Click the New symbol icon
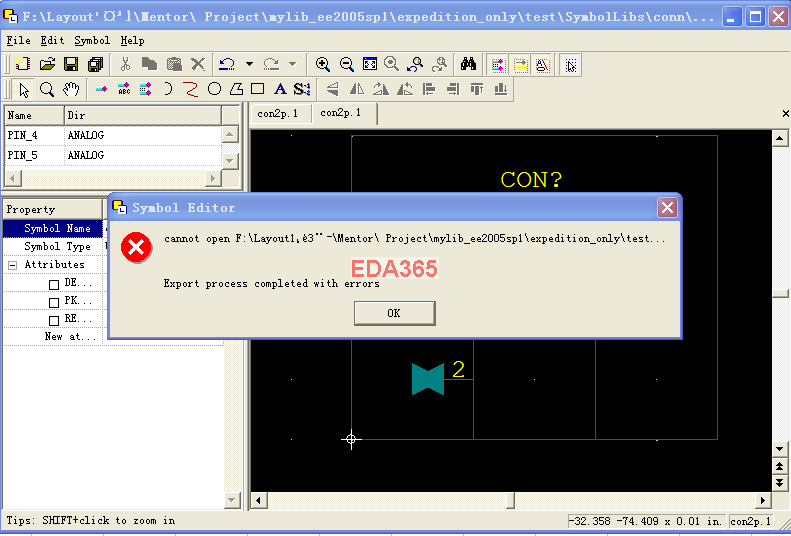Screen dimensions: 791x536 click(22, 64)
